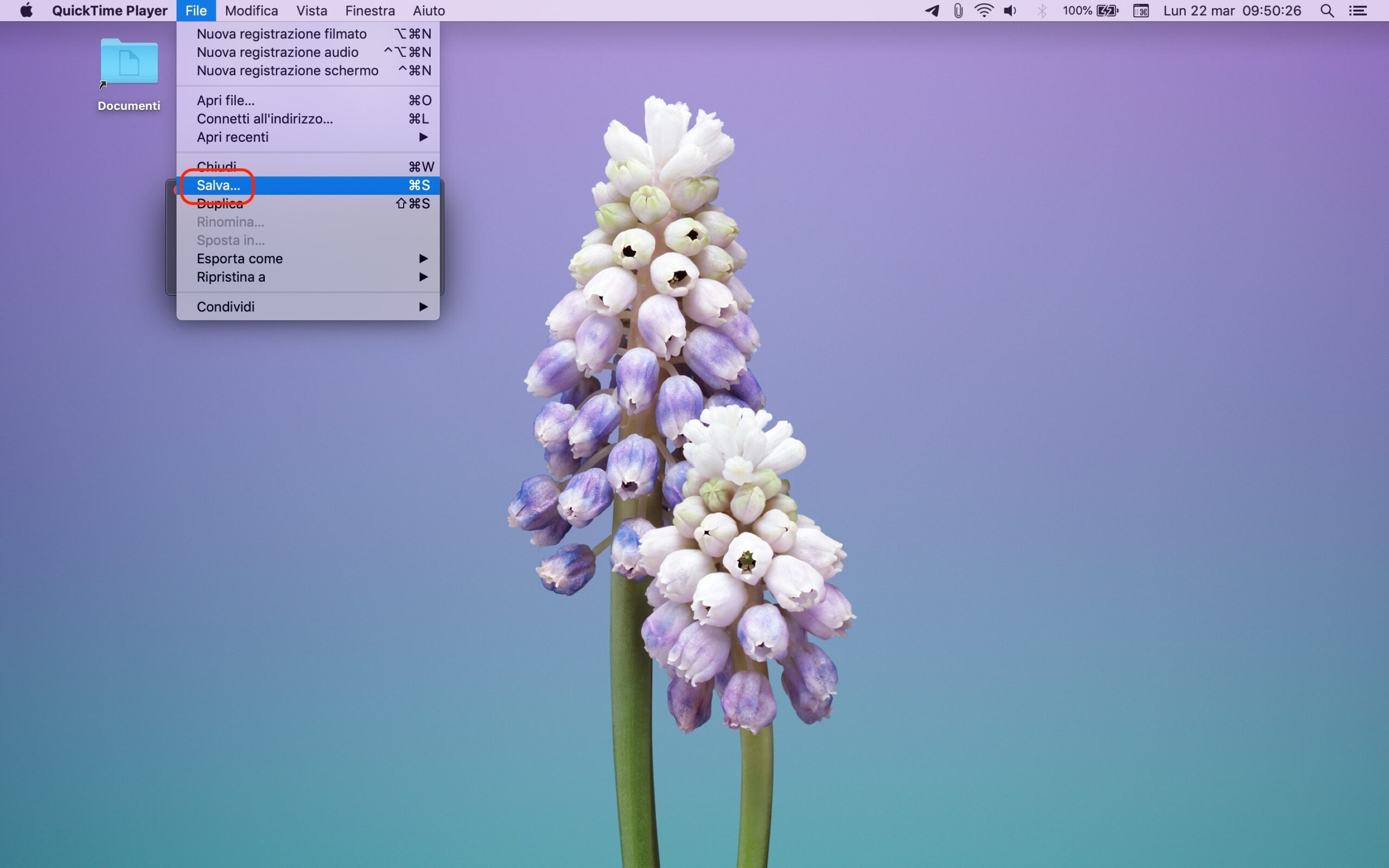Choose Salva... from File menu
This screenshot has height=868, width=1389.
218,186
